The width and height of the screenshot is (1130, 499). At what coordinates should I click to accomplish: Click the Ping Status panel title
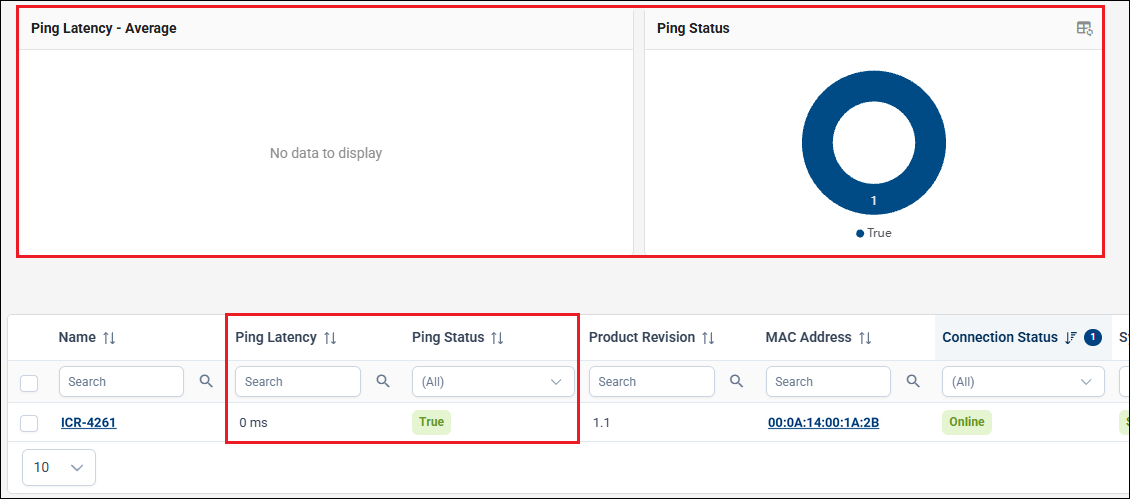coord(693,28)
